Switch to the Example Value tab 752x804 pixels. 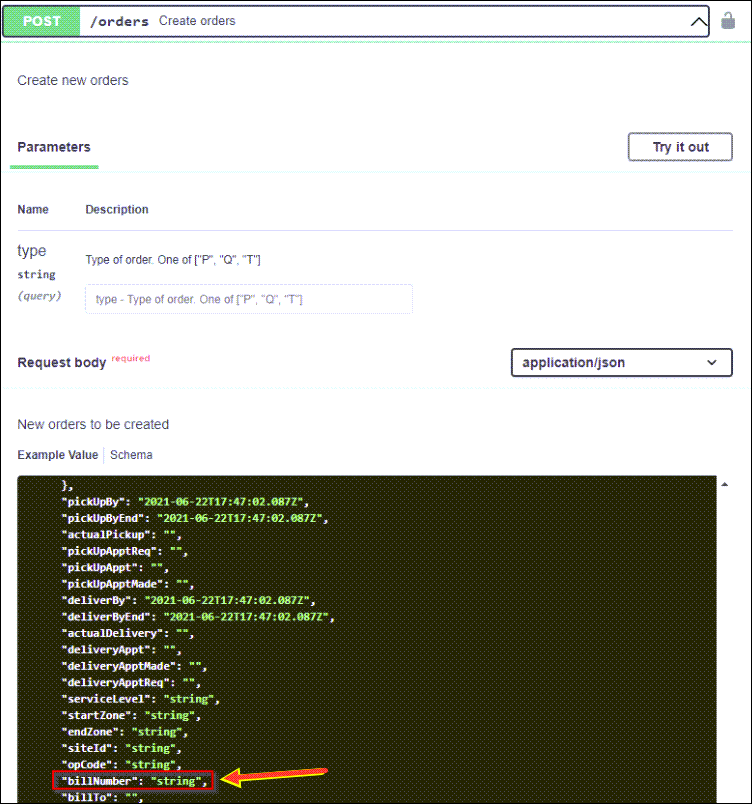pyautogui.click(x=57, y=455)
